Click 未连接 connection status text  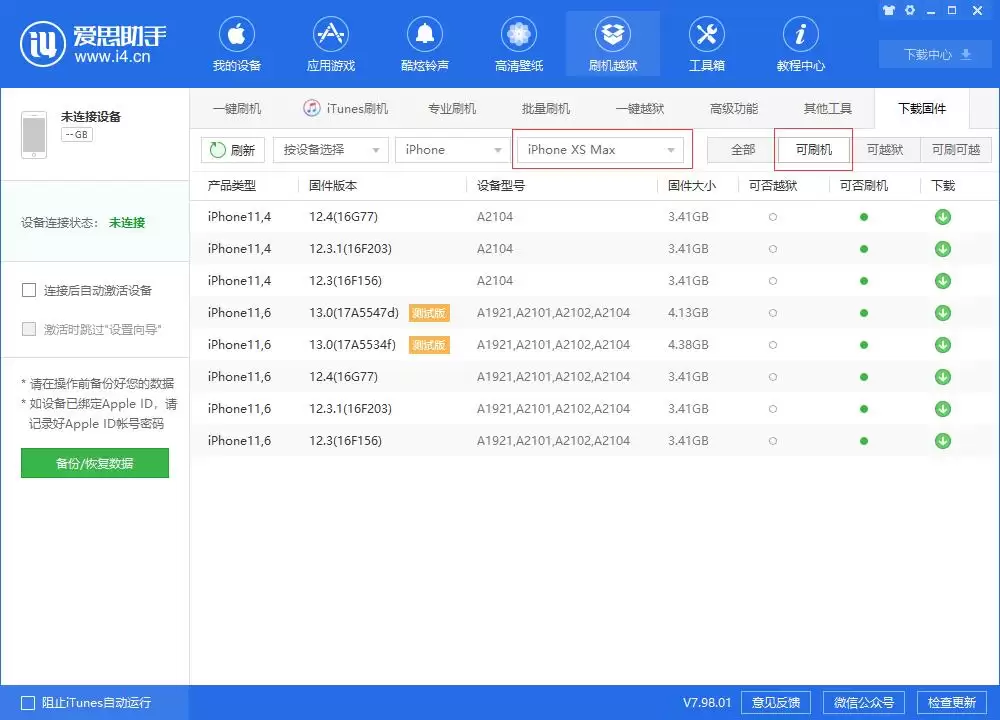[x=127, y=223]
